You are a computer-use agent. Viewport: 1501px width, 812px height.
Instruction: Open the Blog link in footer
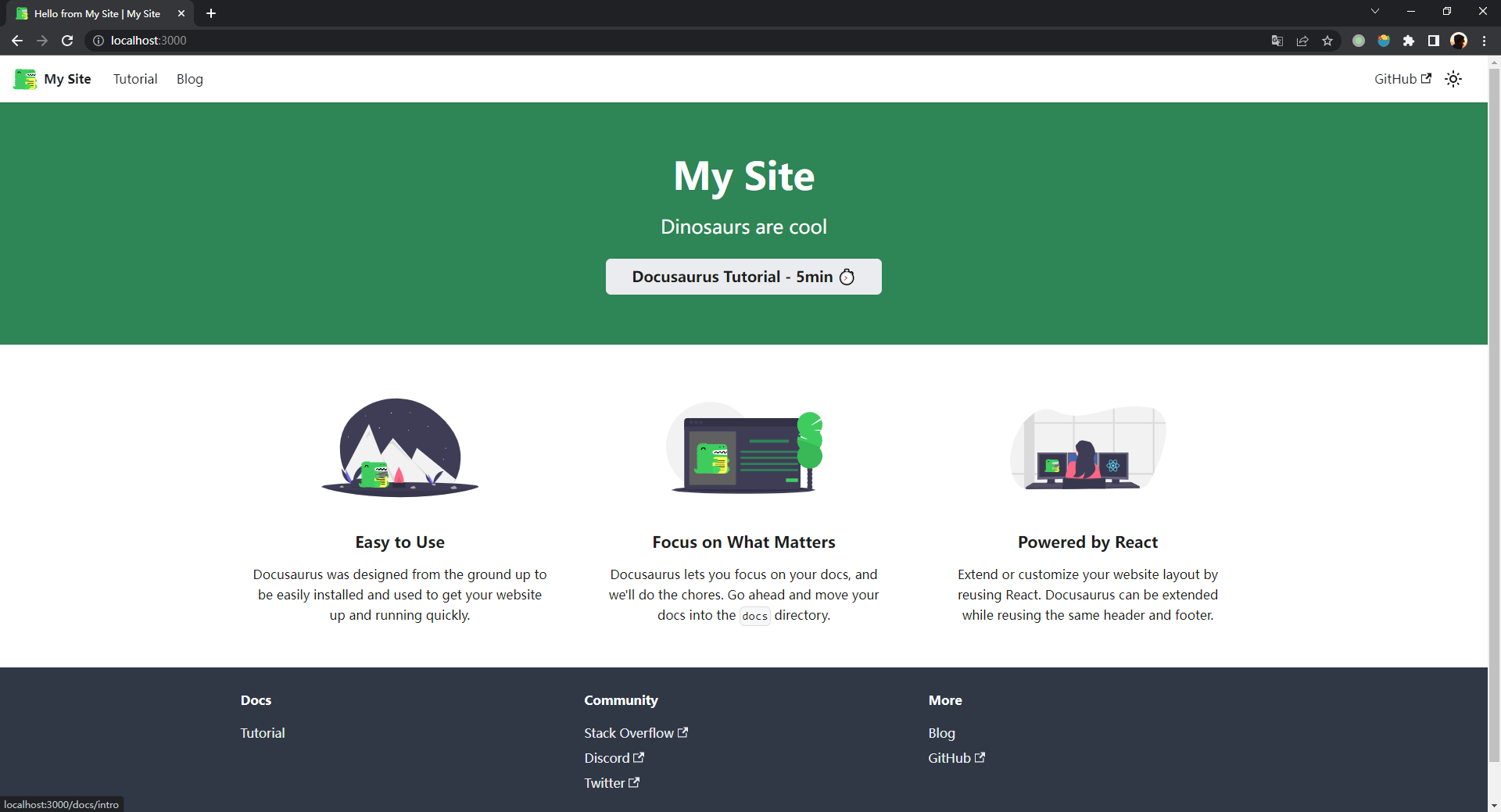coord(941,733)
